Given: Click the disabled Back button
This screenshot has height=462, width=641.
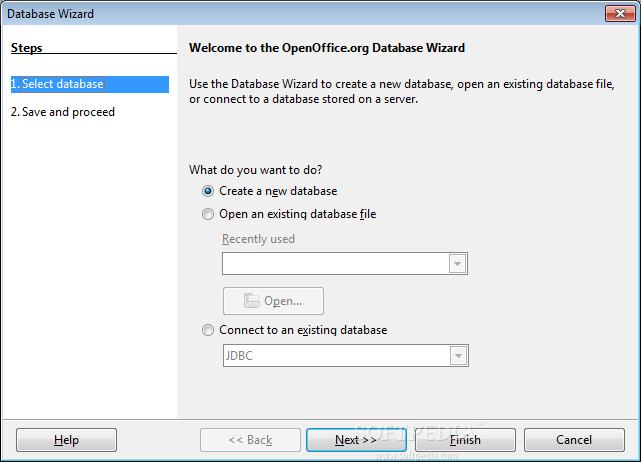Looking at the screenshot, I should [250, 440].
